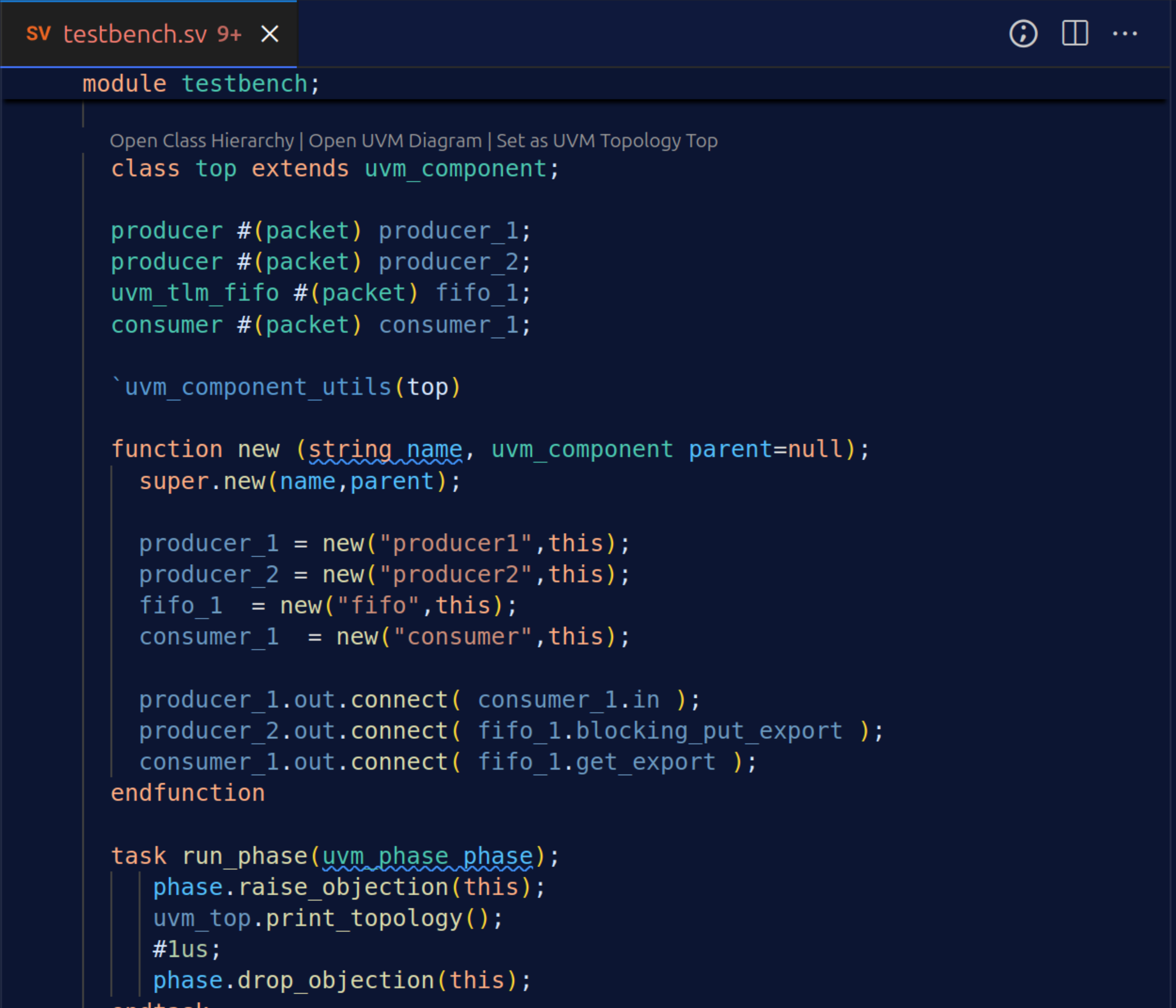1176x1008 pixels.
Task: Click the SV file type icon
Action: tap(38, 34)
